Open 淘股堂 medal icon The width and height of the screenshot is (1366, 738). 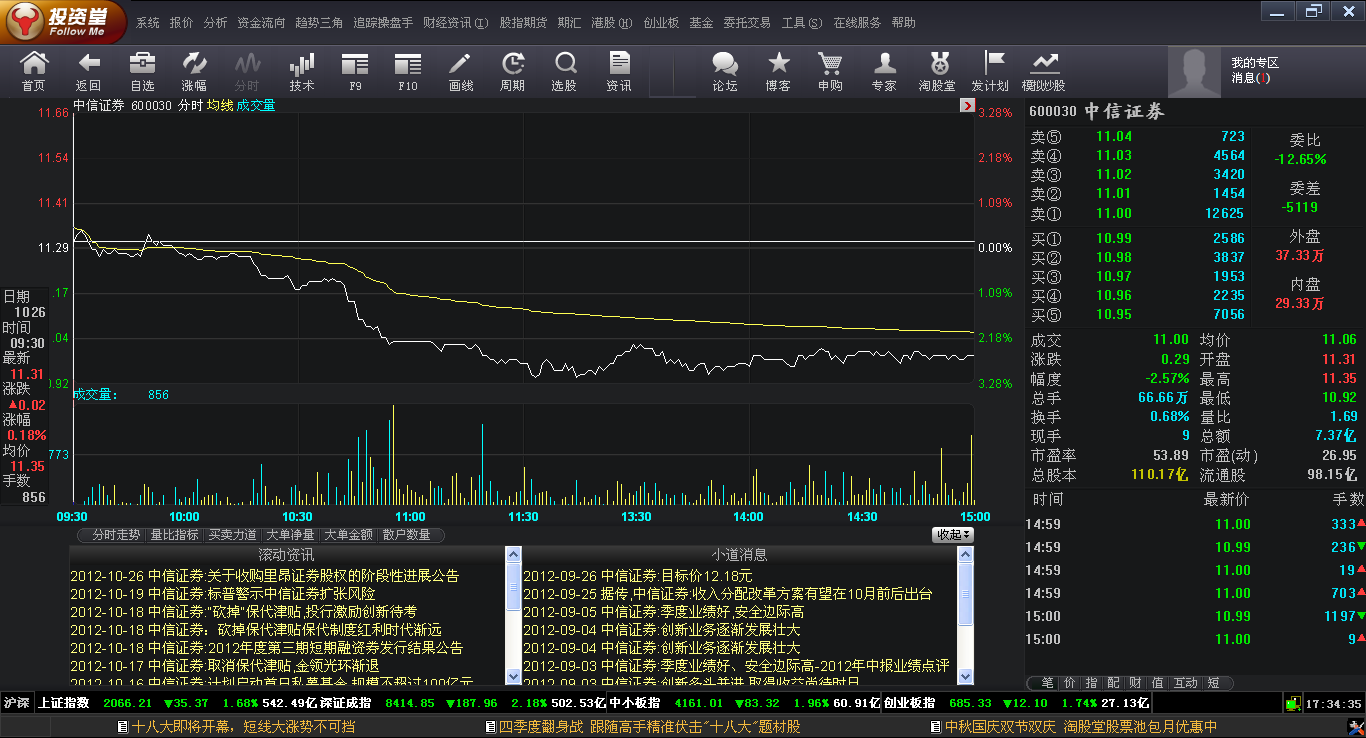pos(938,71)
